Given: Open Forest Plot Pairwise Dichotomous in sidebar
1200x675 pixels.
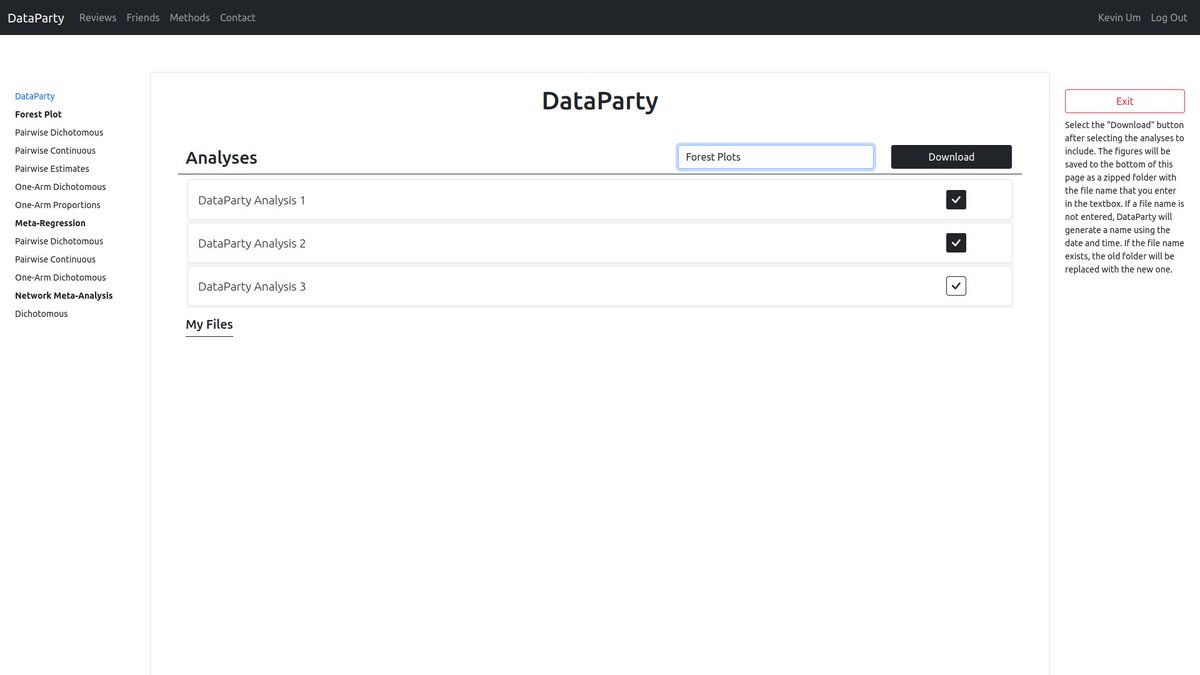Looking at the screenshot, I should [x=59, y=132].
